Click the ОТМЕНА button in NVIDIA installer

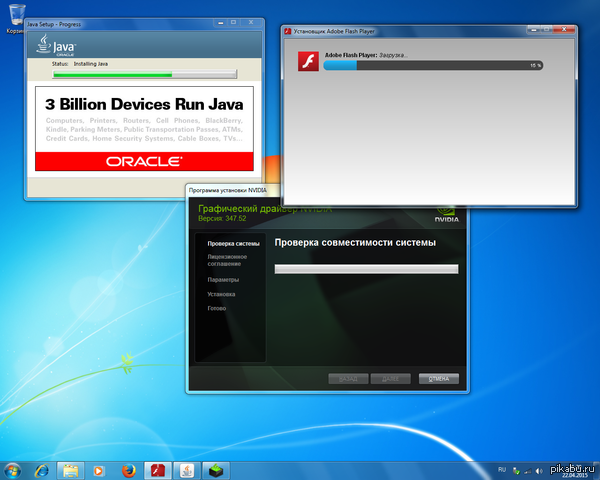(439, 379)
